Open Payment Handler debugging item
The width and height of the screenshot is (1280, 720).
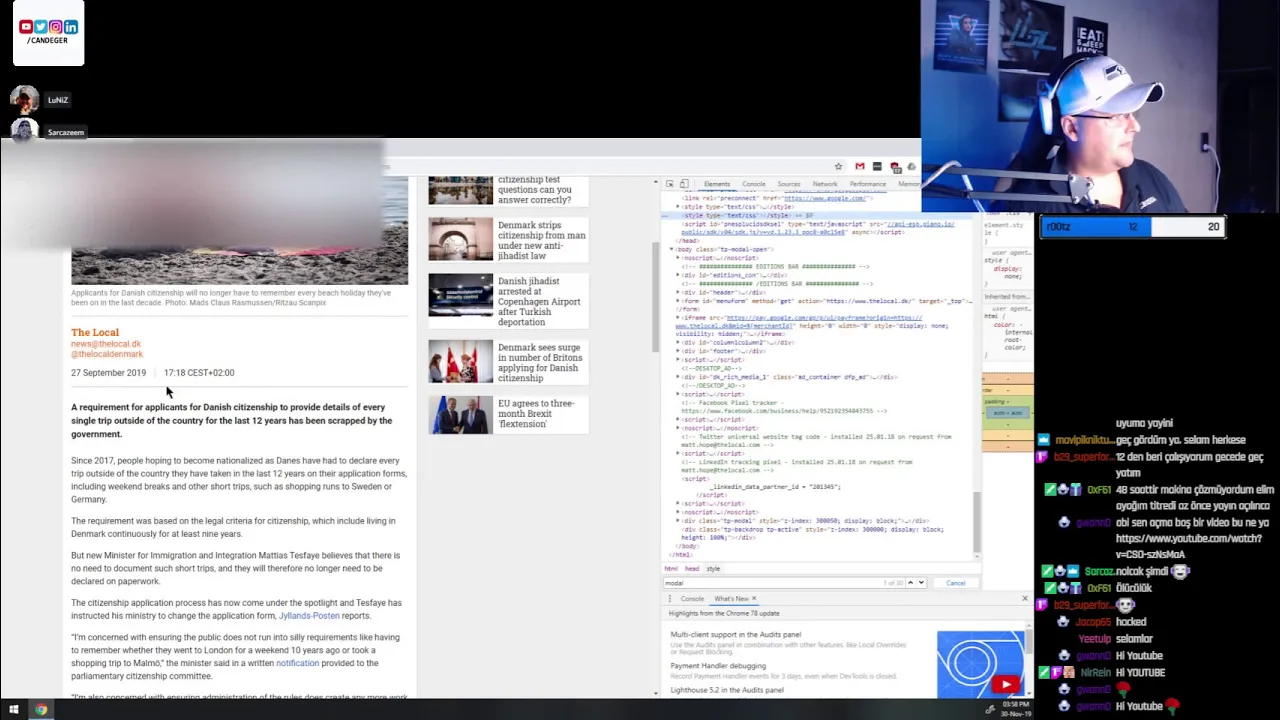tap(718, 665)
